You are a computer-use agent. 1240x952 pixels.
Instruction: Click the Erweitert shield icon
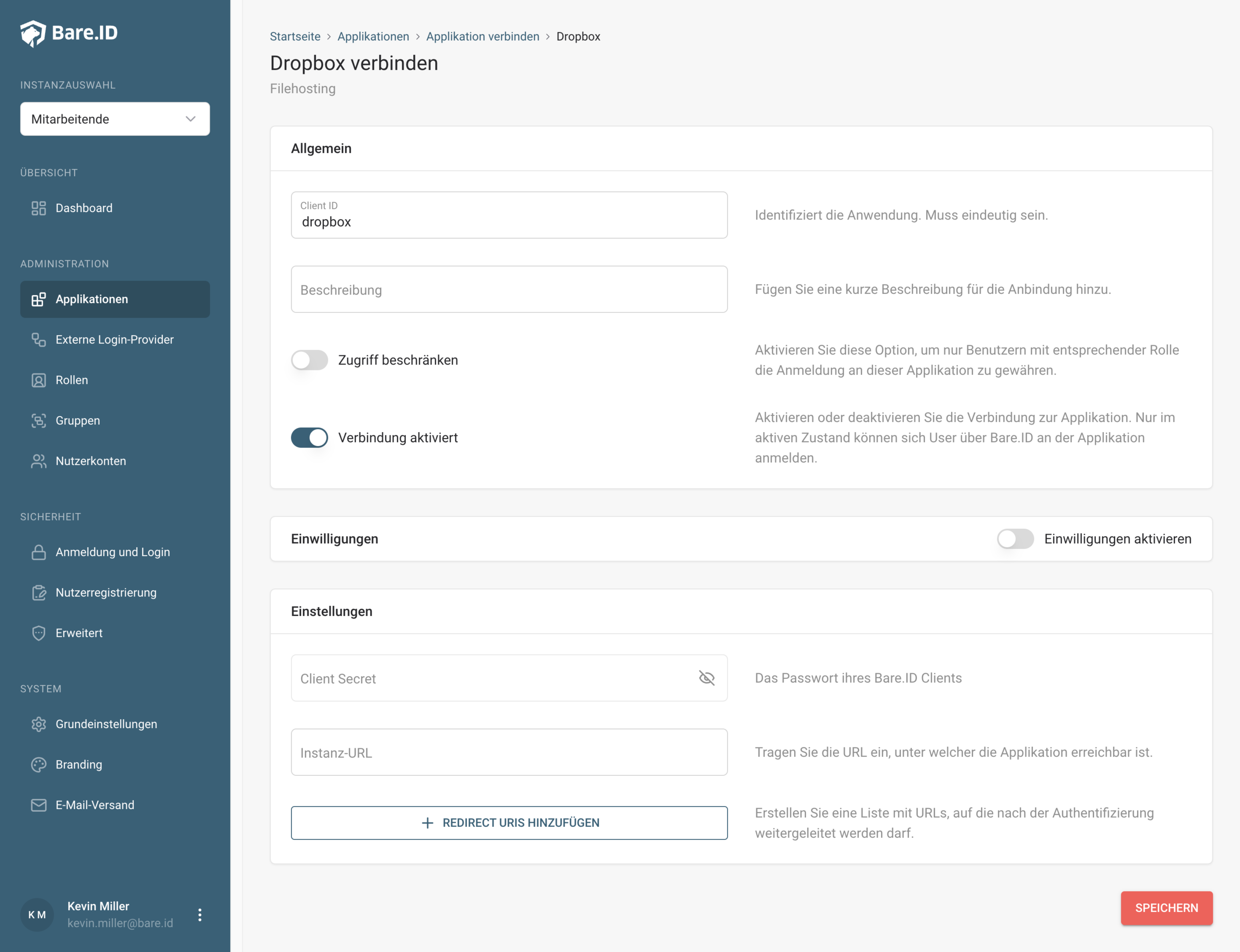coord(39,633)
